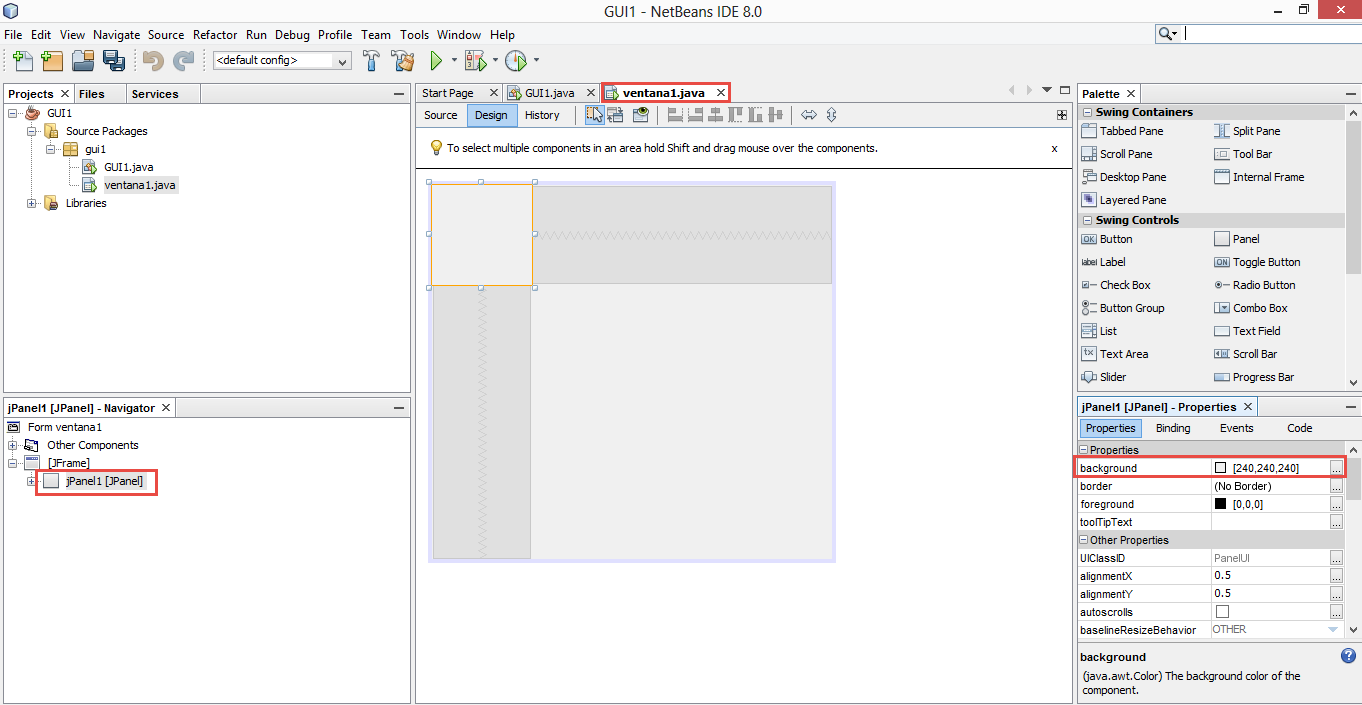Select the Tabbed Pane container in the Palette

[1132, 131]
